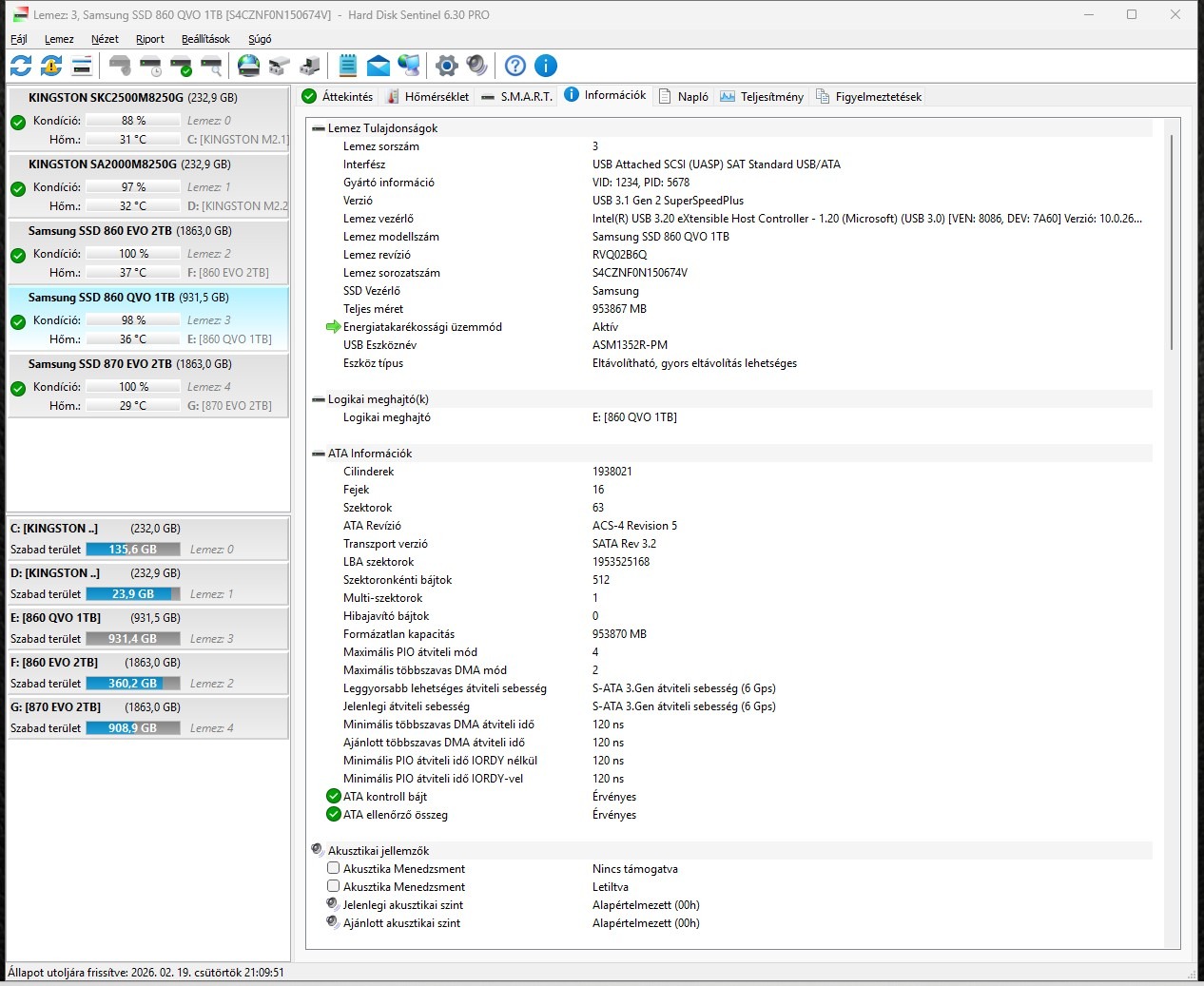Click the ASM1352R-PM USB device name
Viewport: 1204px width, 986px height.
coord(631,345)
